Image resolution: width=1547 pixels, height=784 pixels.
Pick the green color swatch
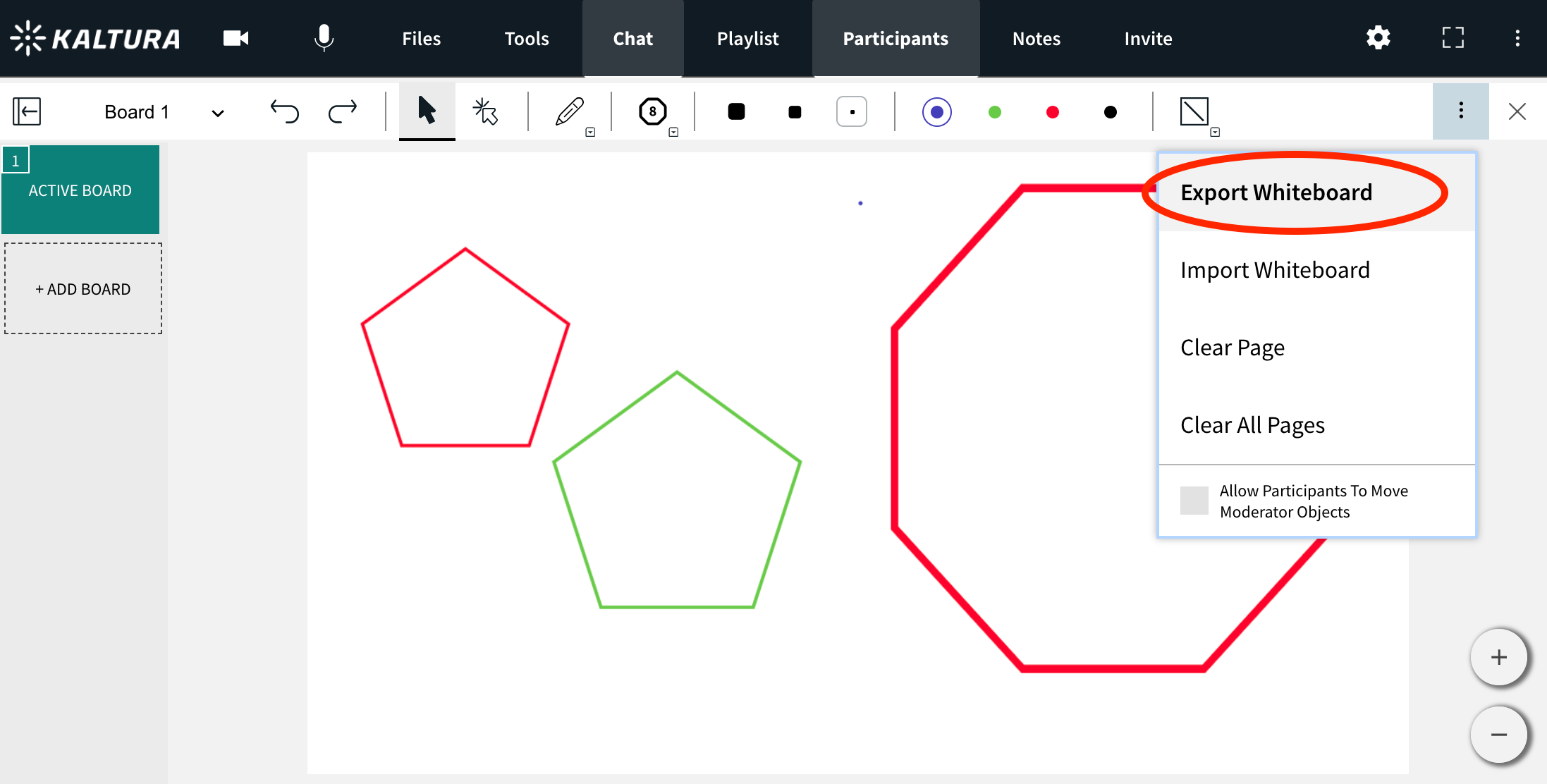tap(995, 112)
